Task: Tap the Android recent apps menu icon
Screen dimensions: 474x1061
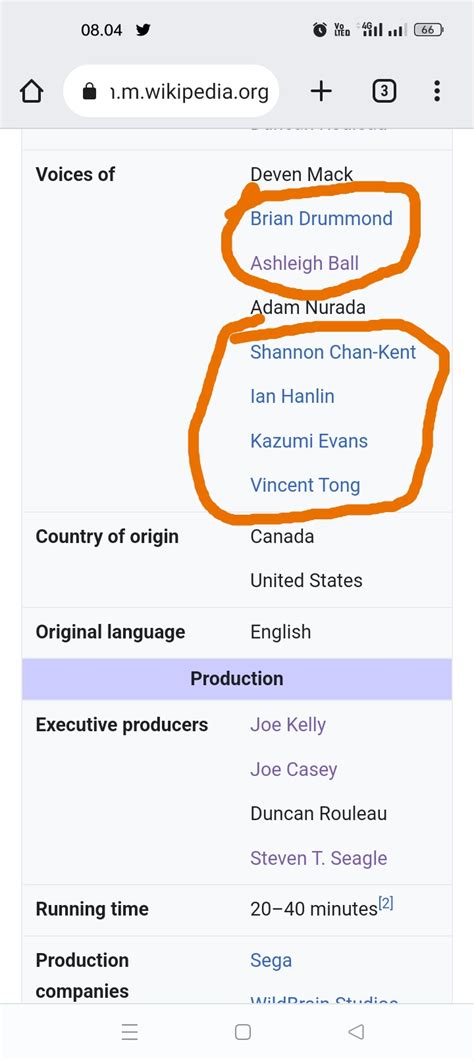Action: (x=130, y=1032)
